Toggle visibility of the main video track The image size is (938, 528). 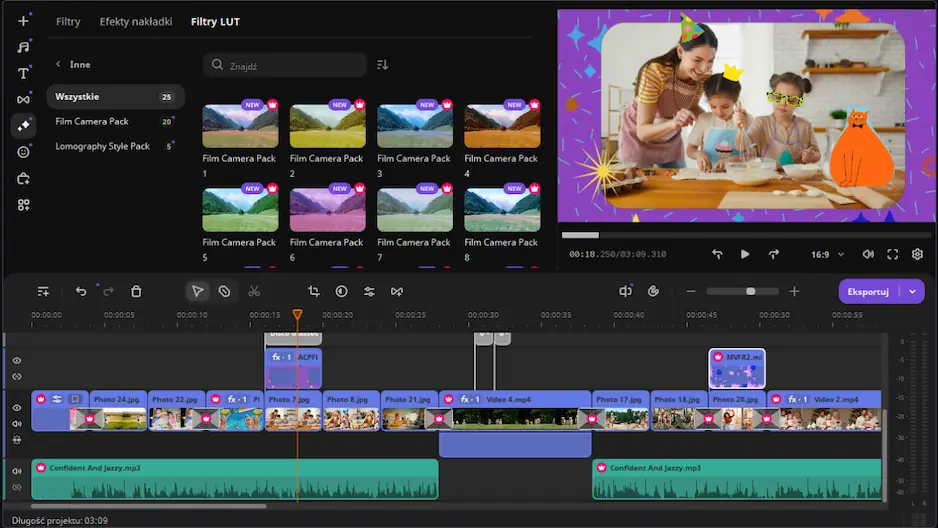[x=17, y=408]
